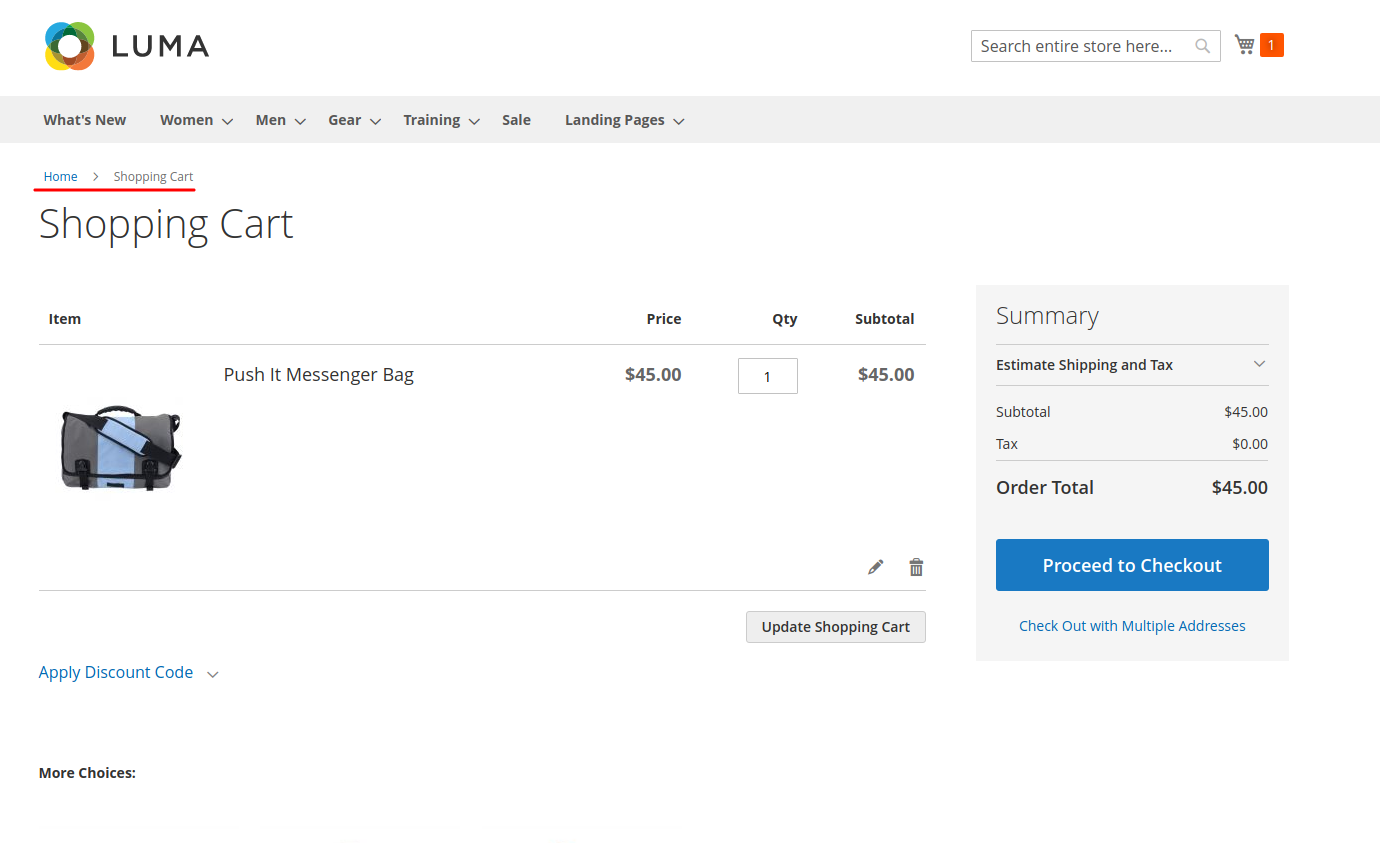Image resolution: width=1380 pixels, height=843 pixels.
Task: Click Update Shopping Cart
Action: pyautogui.click(x=835, y=627)
